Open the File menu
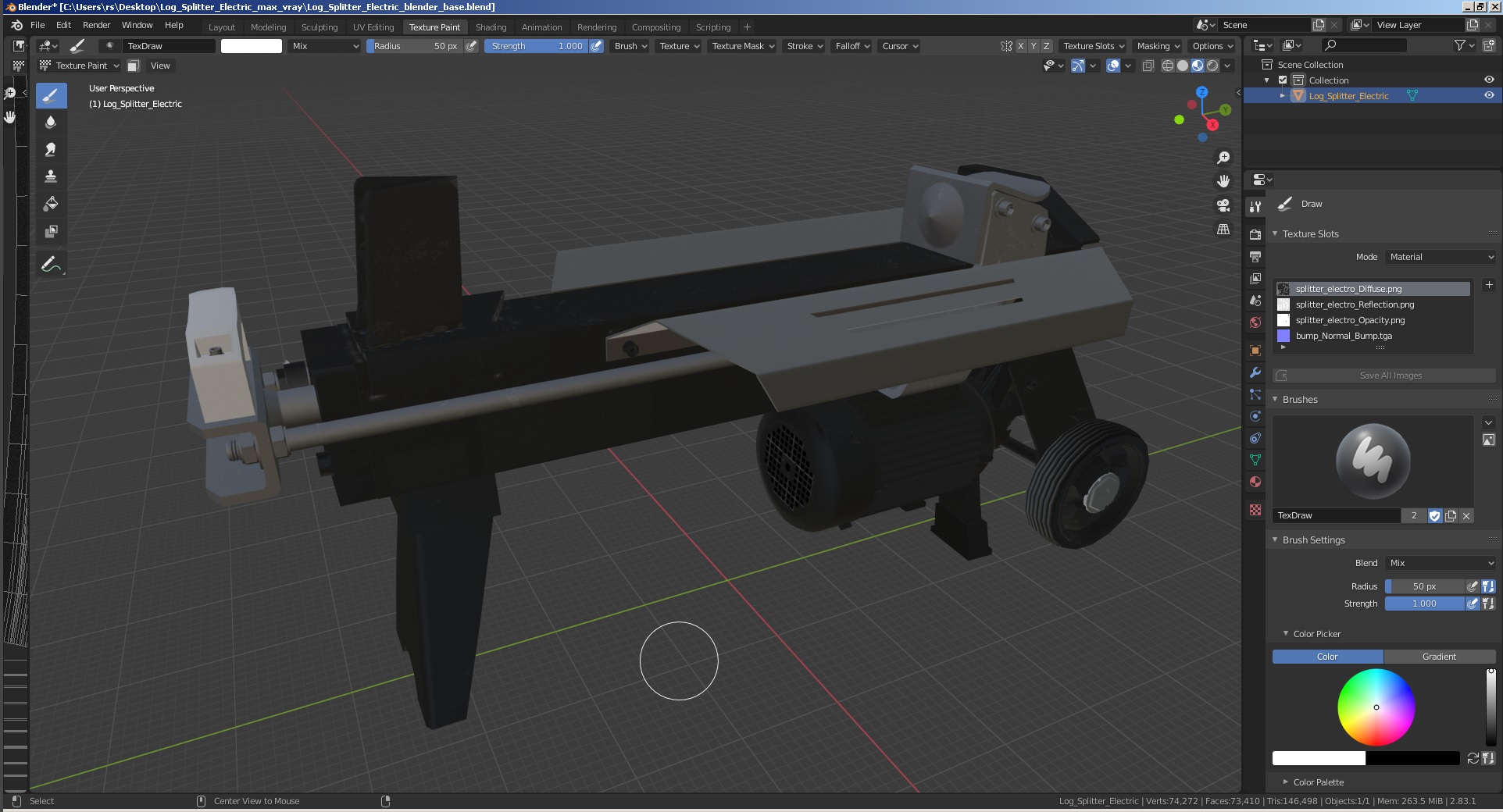The width and height of the screenshot is (1503, 812). [37, 25]
